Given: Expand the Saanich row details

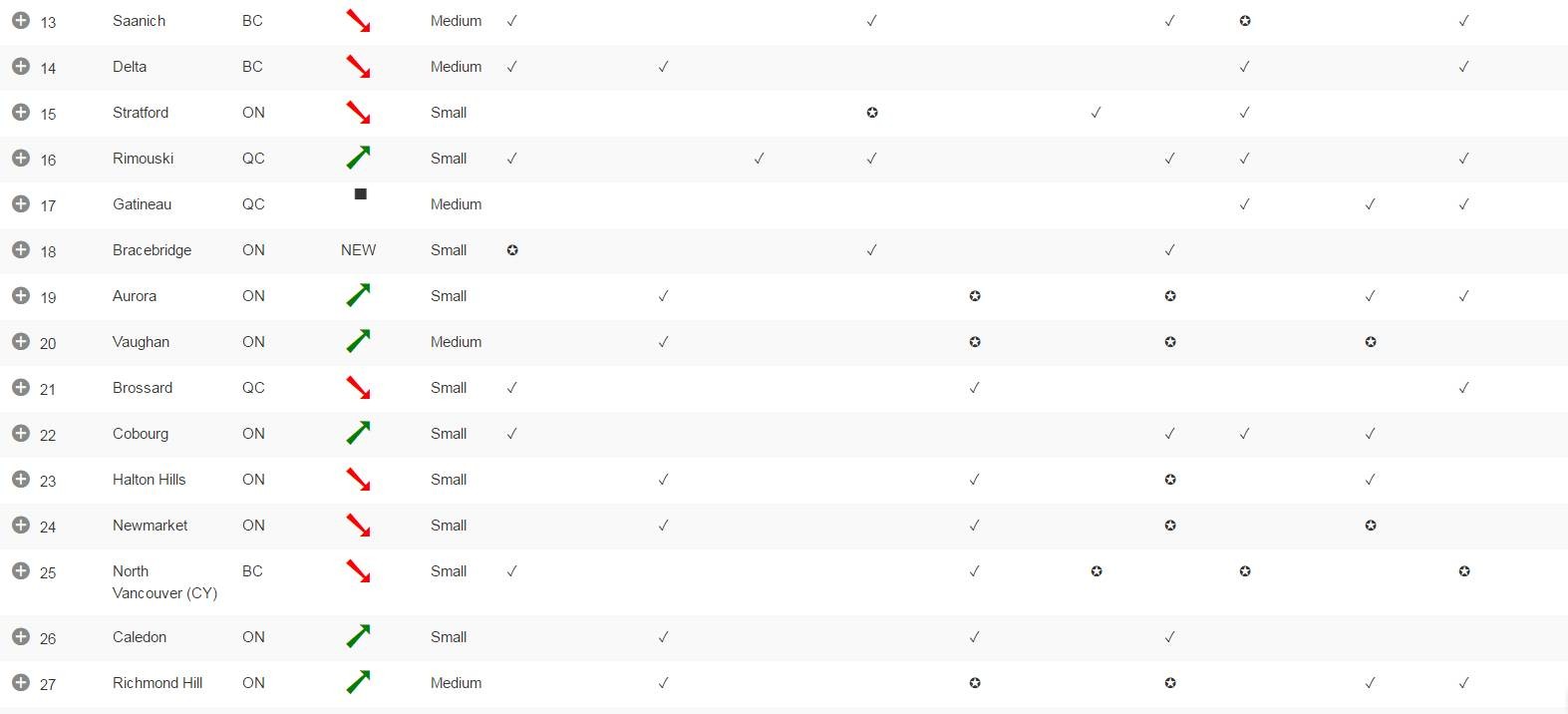Looking at the screenshot, I should tap(20, 20).
